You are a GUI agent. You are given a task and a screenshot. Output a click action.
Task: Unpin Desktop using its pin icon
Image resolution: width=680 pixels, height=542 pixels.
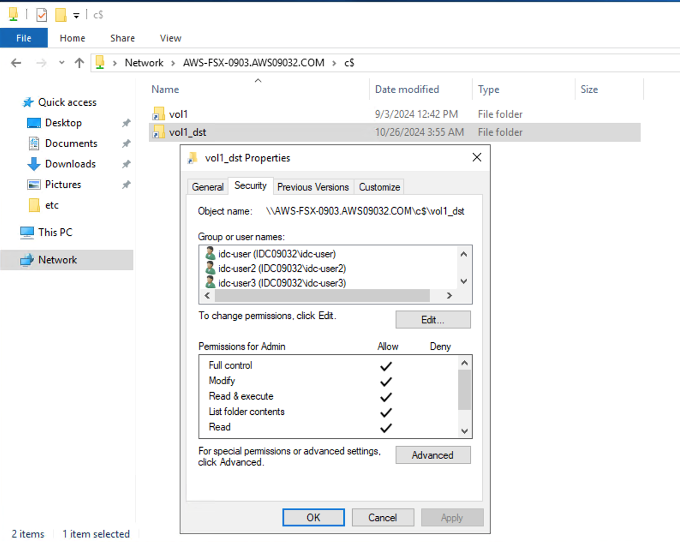[126, 123]
